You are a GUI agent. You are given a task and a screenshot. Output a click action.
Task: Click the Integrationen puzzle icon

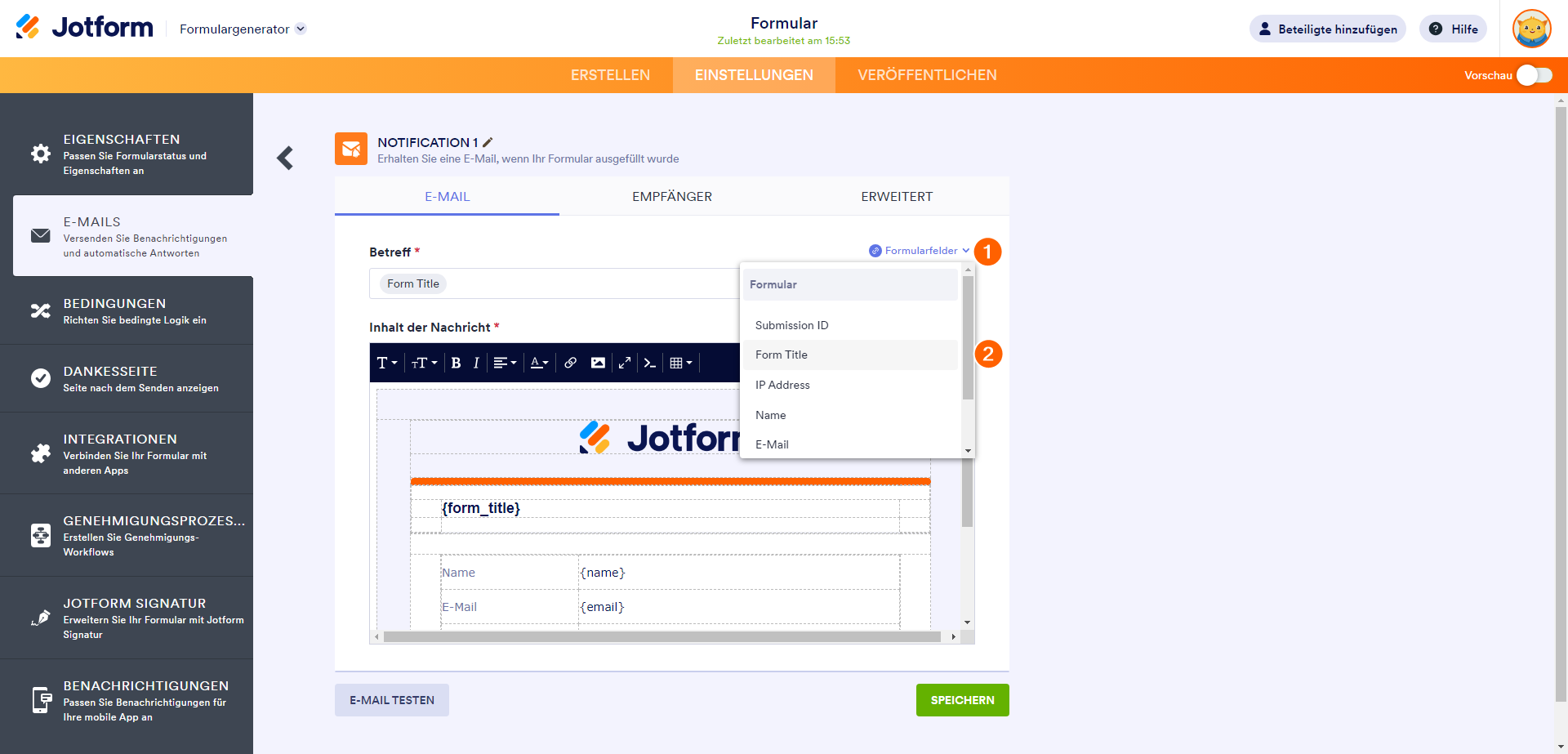(40, 453)
